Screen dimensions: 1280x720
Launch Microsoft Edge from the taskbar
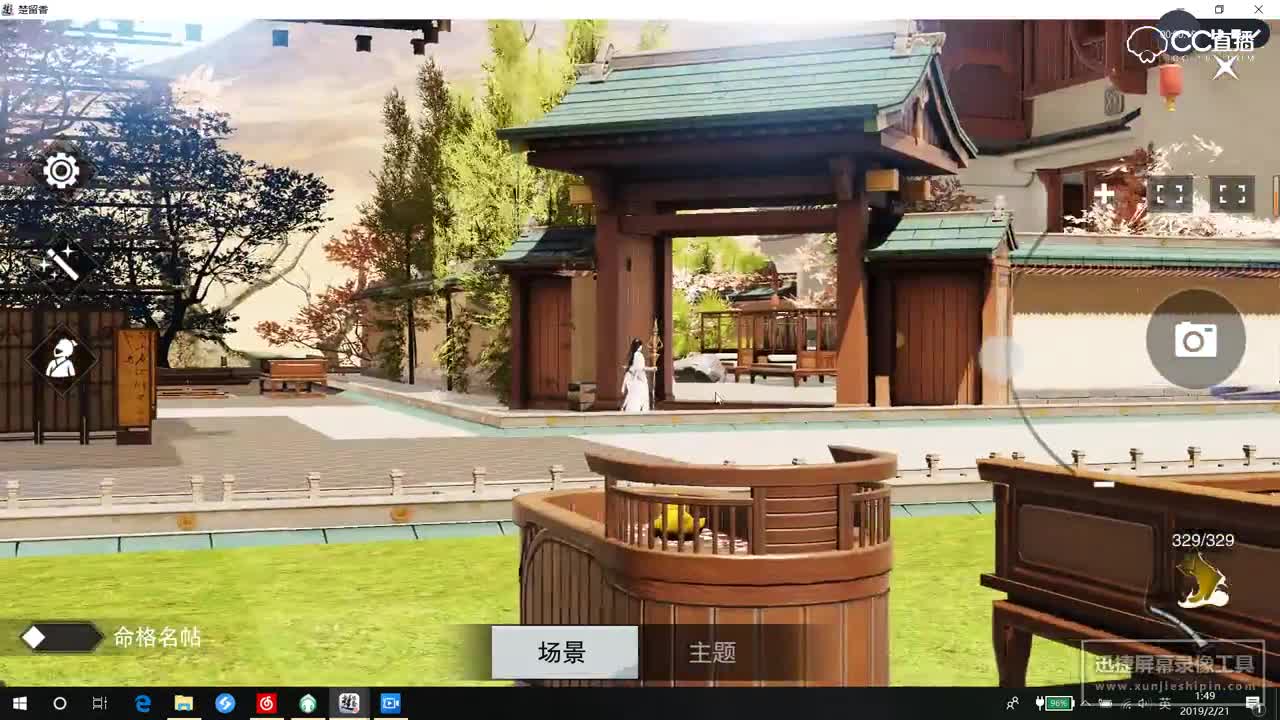tap(142, 703)
